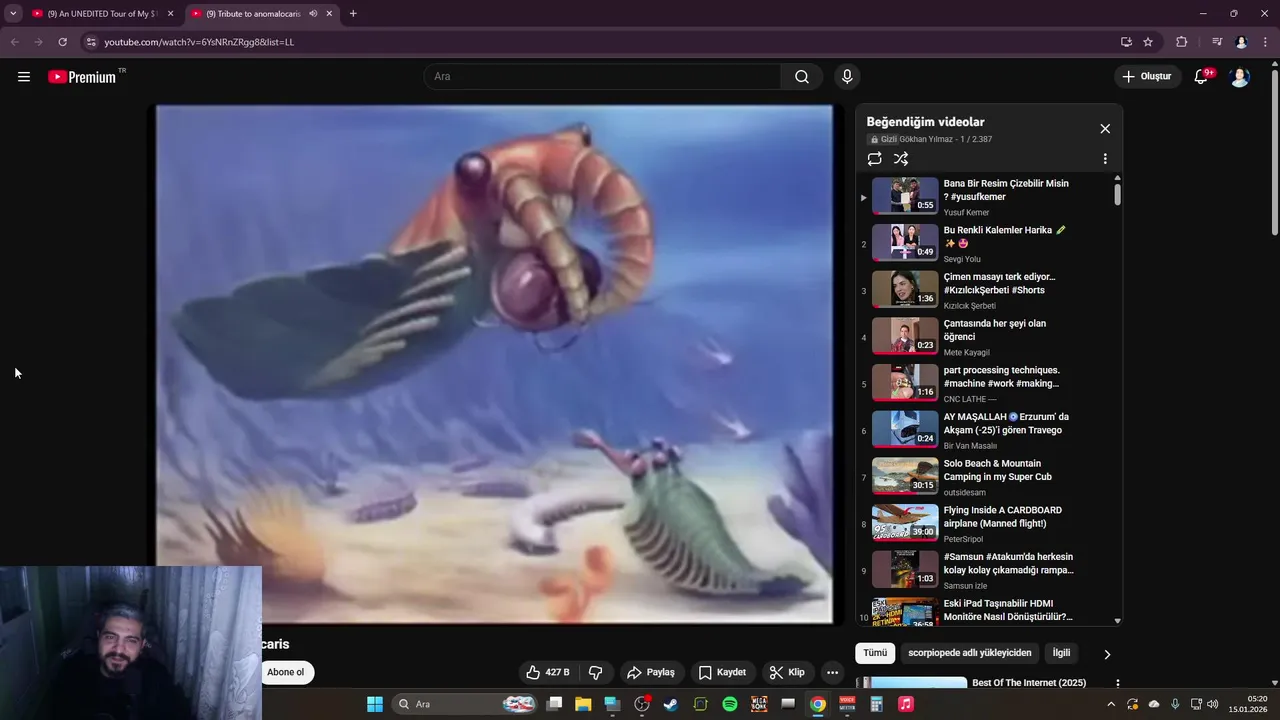1280x720 pixels.
Task: Install app icon in address bar
Action: pos(1126,42)
